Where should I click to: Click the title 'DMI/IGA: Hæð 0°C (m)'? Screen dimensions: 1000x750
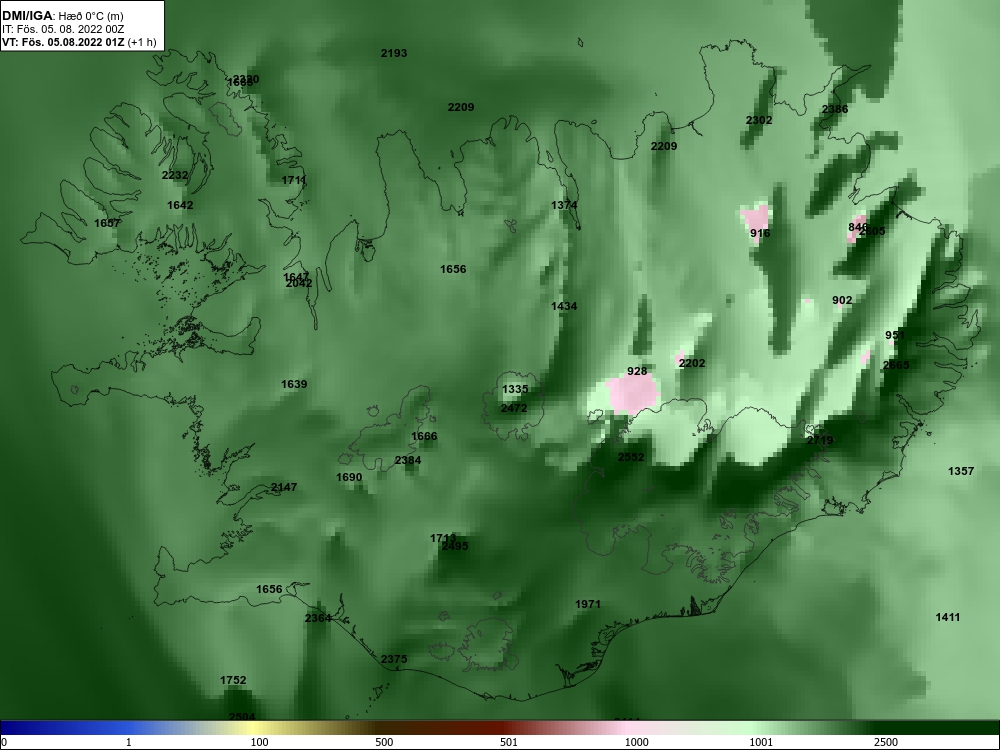click(x=62, y=16)
